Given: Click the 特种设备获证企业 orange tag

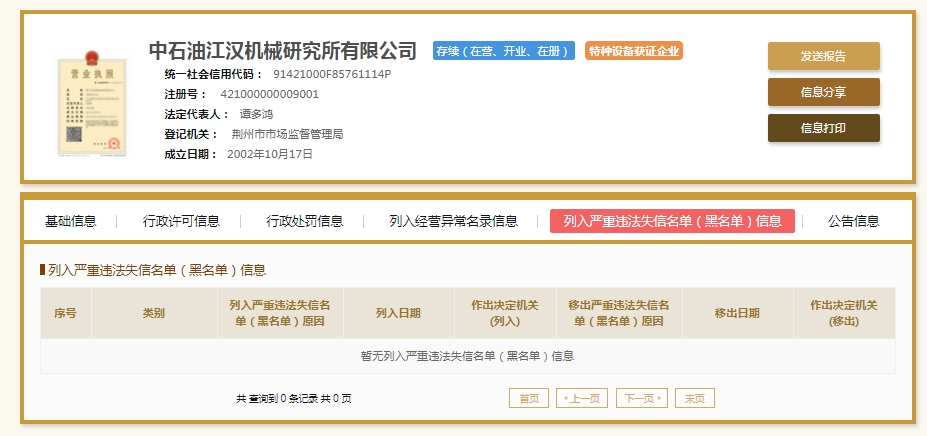Looking at the screenshot, I should (x=634, y=51).
